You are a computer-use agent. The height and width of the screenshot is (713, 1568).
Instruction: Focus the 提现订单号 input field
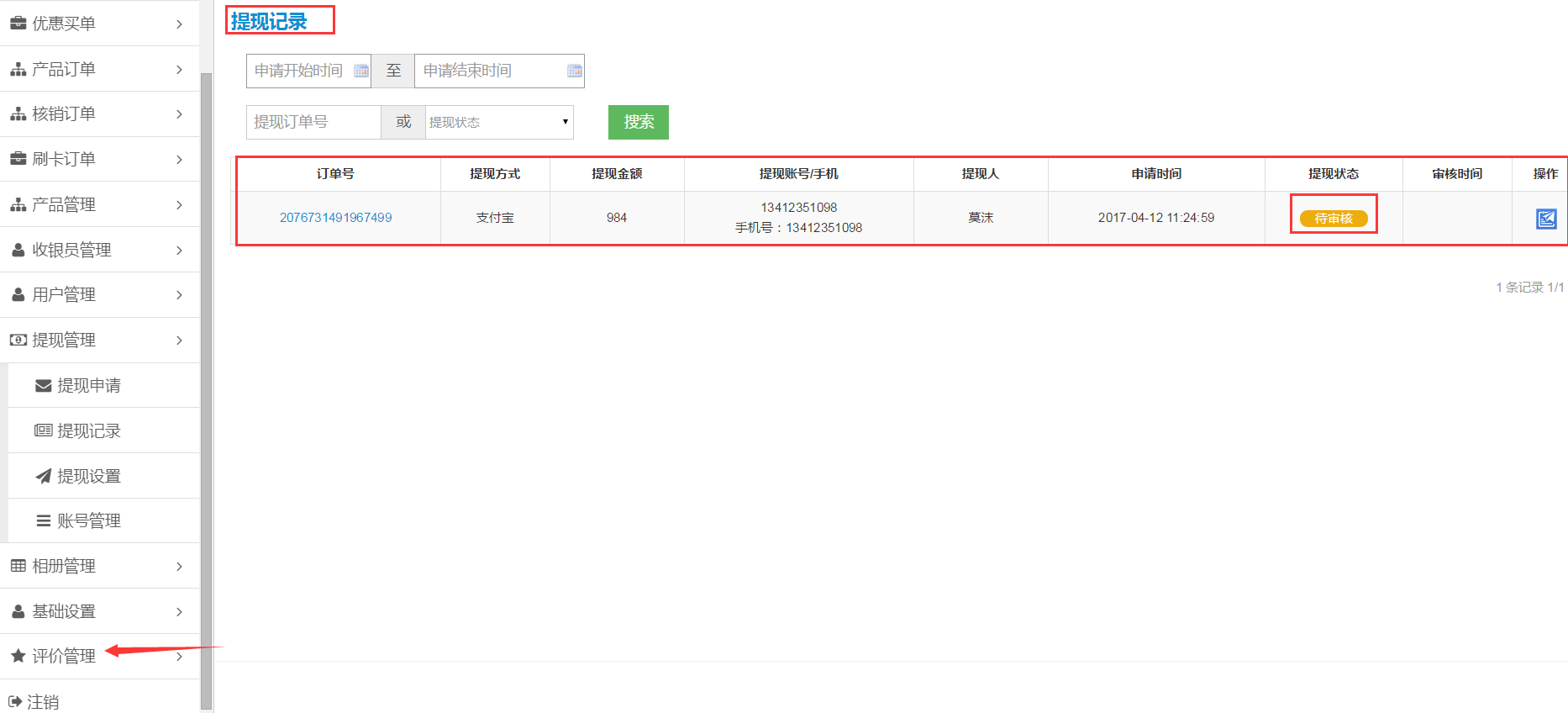click(x=313, y=123)
